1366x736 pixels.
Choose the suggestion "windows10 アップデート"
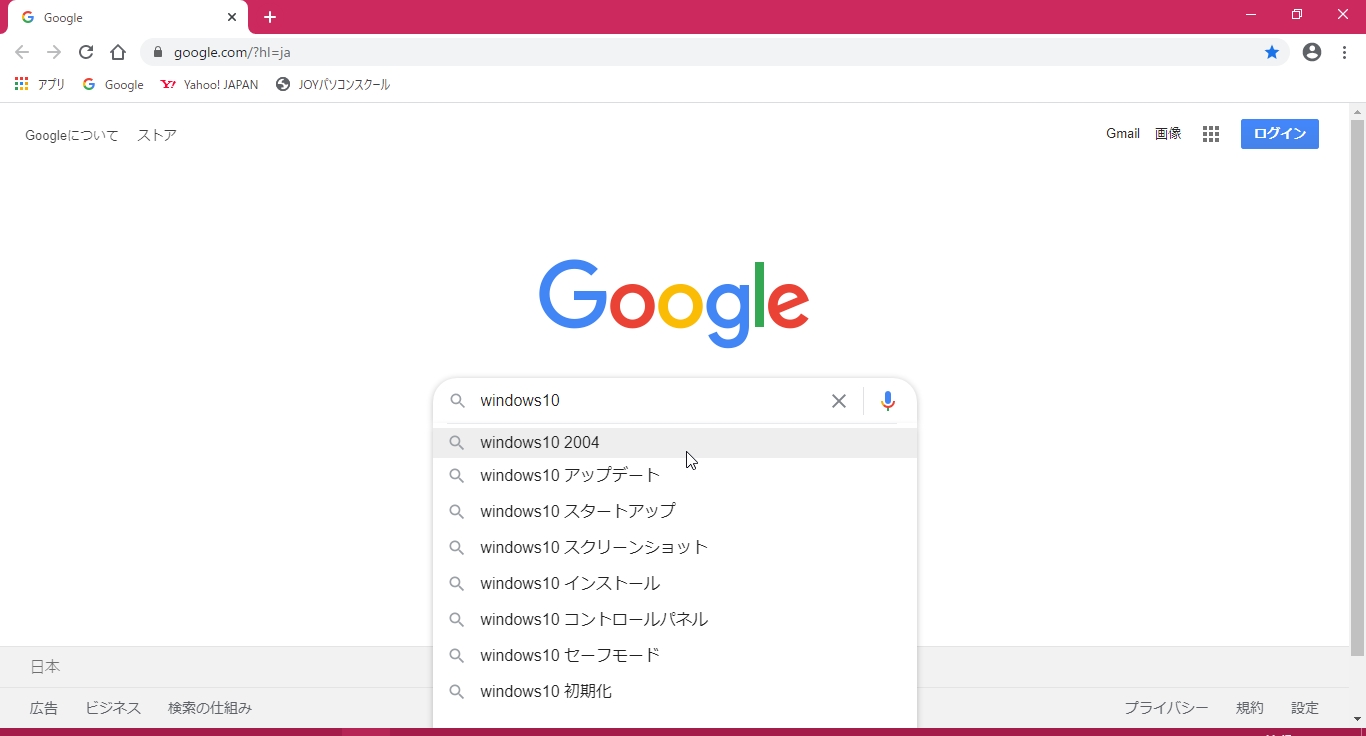[x=570, y=475]
